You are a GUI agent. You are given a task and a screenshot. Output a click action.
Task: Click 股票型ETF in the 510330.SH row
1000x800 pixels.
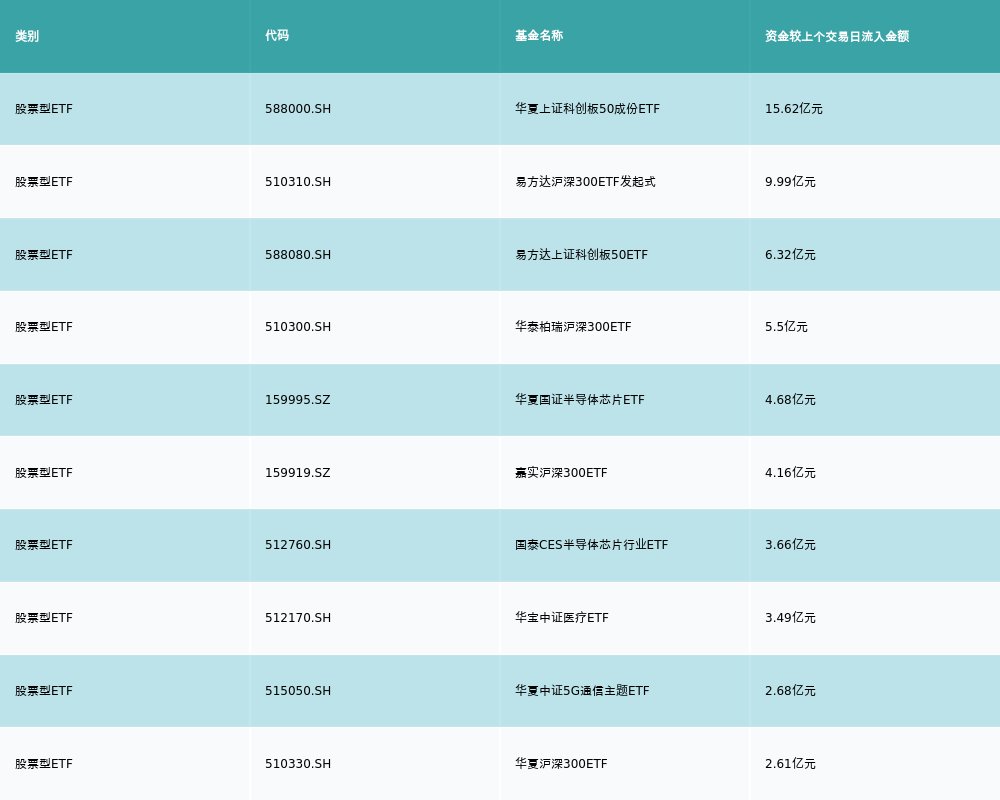click(44, 764)
